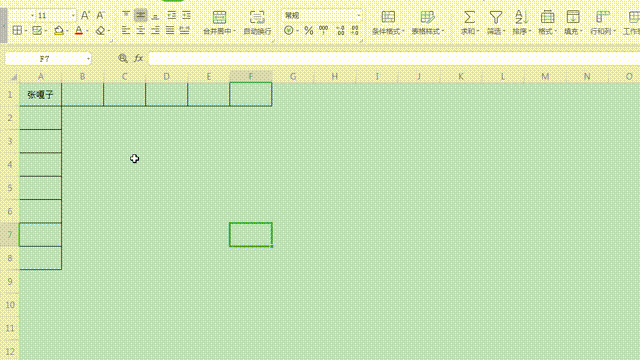640x360 pixels.
Task: Select bordered cell F1
Action: point(251,95)
